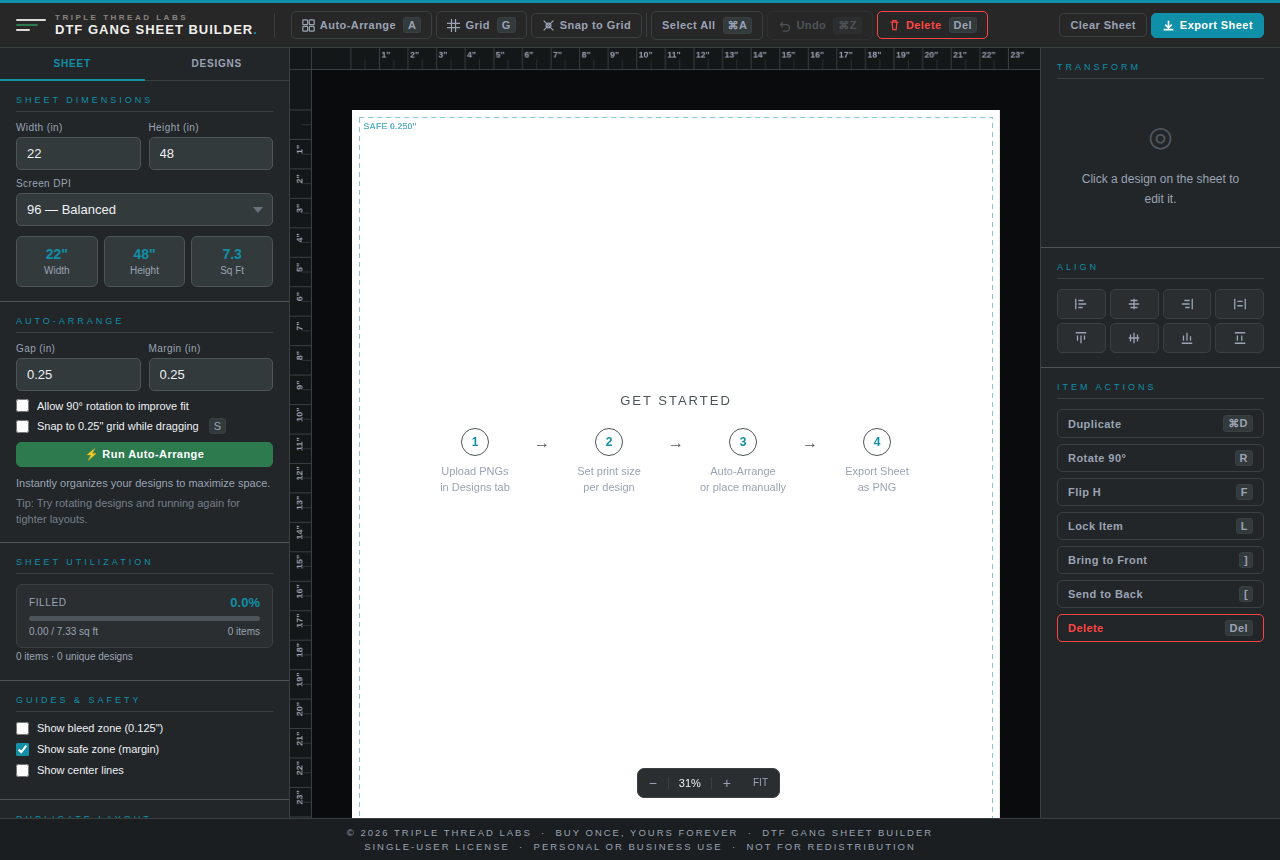Switch to the Designs tab

[216, 63]
